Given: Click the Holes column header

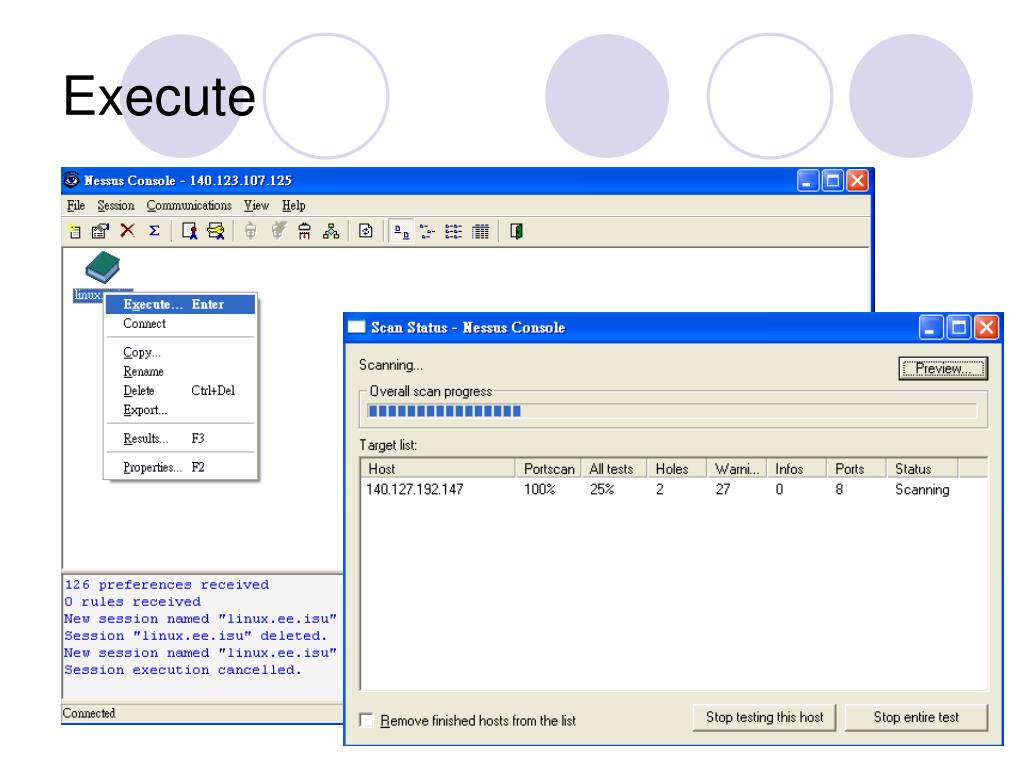Looking at the screenshot, I should 677,468.
